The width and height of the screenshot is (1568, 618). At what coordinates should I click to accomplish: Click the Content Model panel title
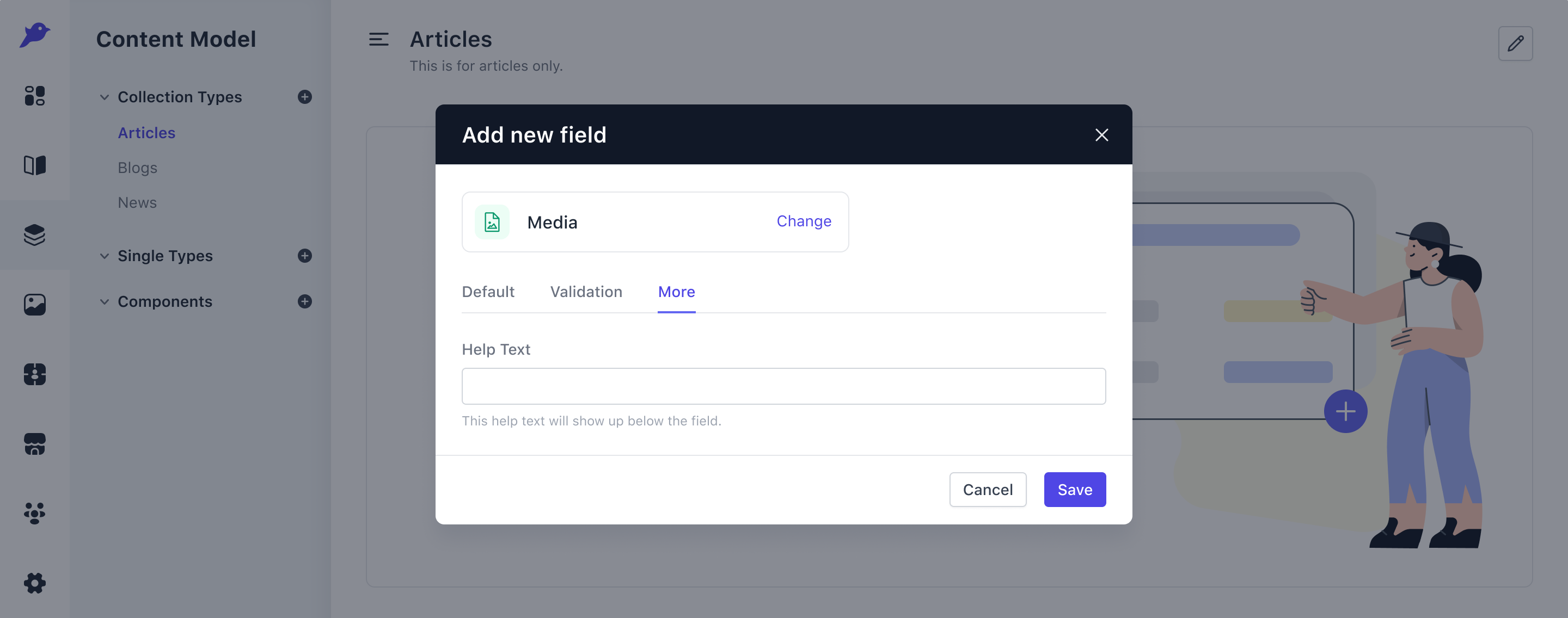(176, 40)
